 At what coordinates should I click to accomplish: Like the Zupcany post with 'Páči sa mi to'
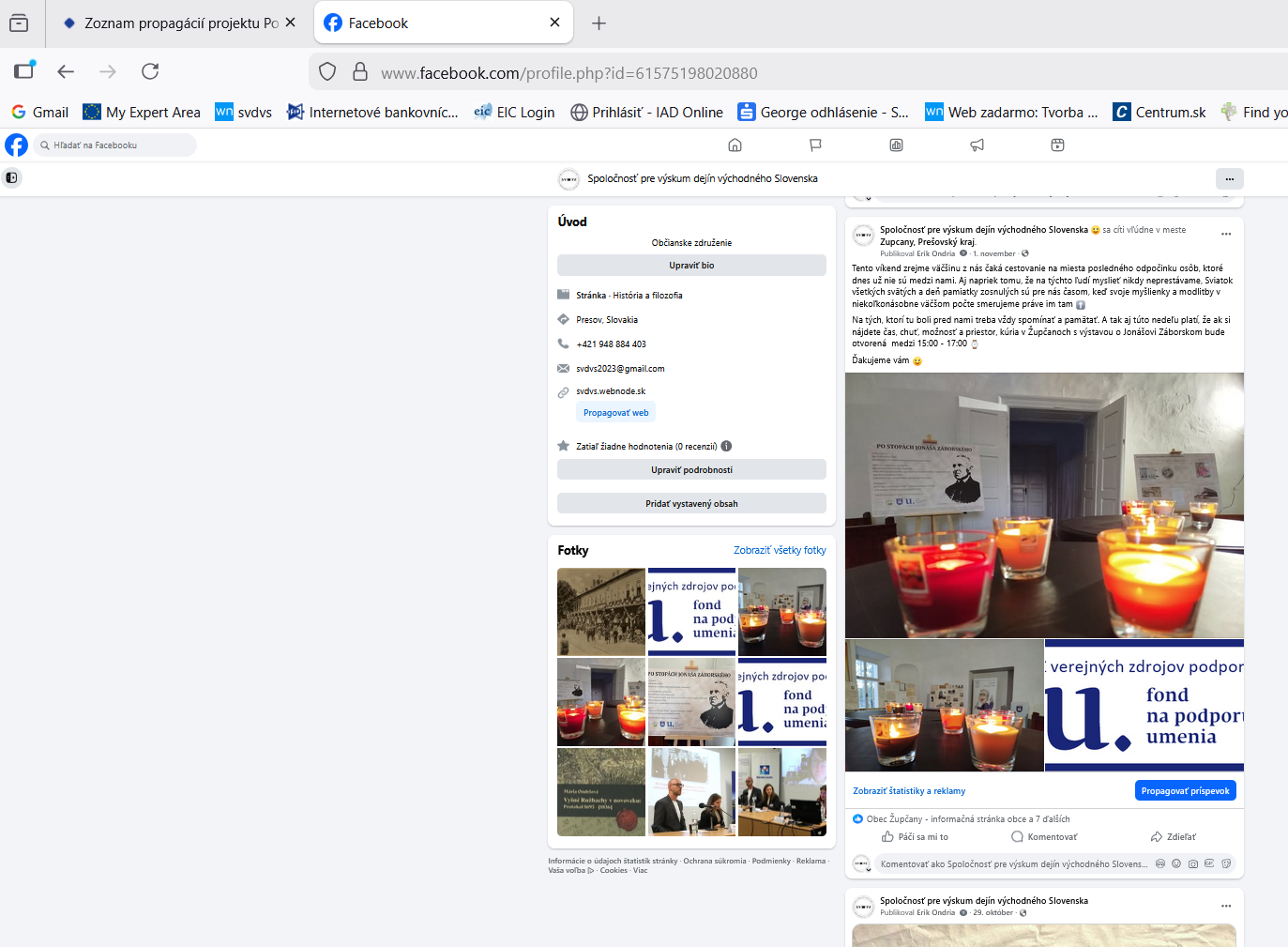tap(915, 836)
